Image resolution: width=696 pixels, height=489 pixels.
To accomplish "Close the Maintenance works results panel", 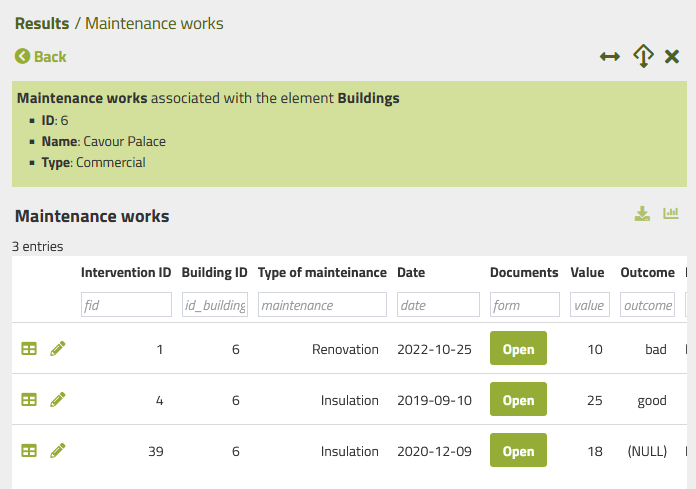I will [x=672, y=57].
